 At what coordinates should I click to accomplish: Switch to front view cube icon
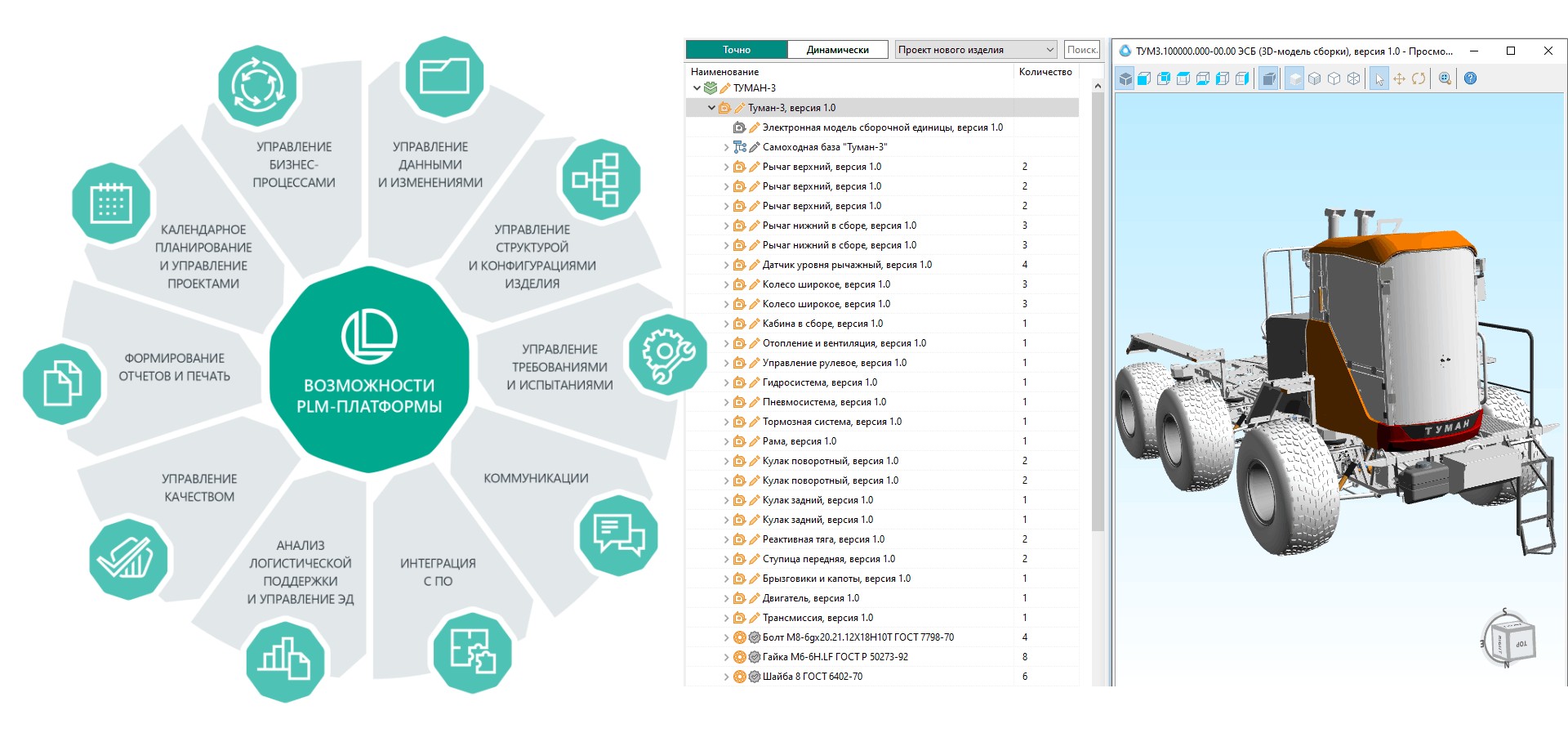1144,78
